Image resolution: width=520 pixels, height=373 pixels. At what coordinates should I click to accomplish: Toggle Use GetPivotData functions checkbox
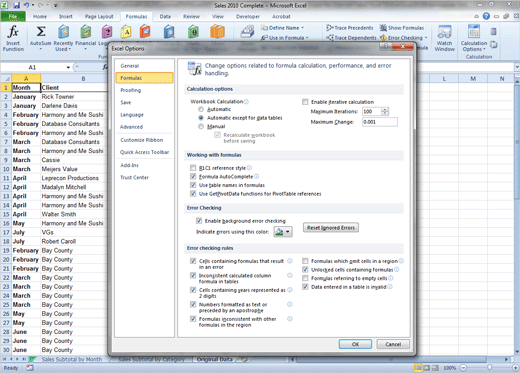[193, 194]
